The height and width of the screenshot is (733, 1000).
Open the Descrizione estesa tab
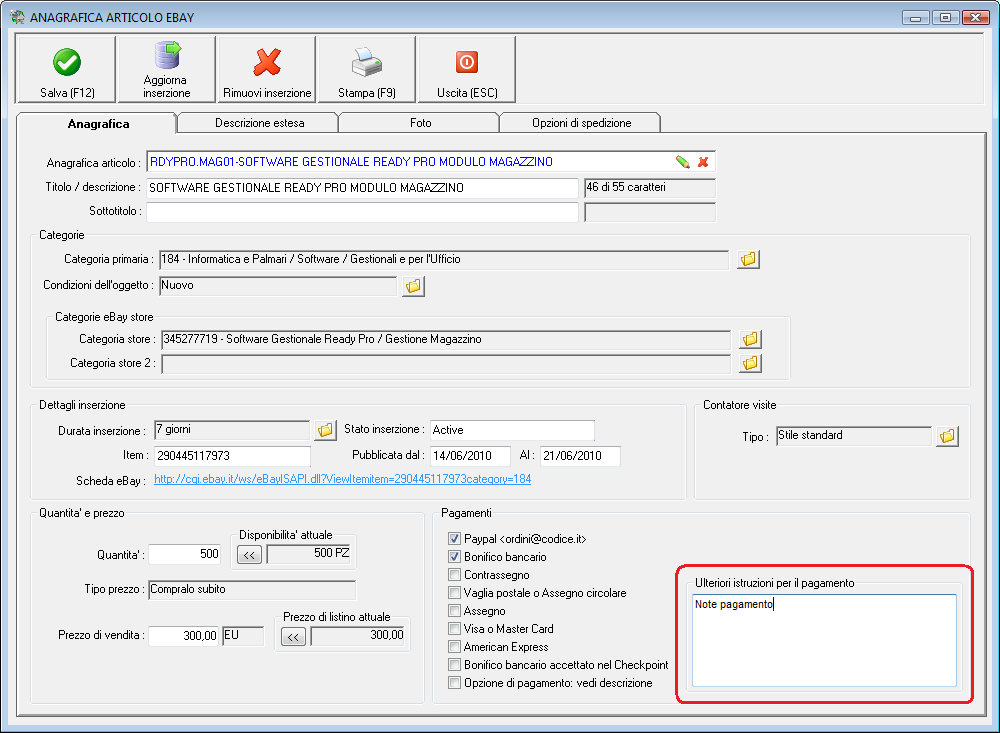[x=259, y=123]
